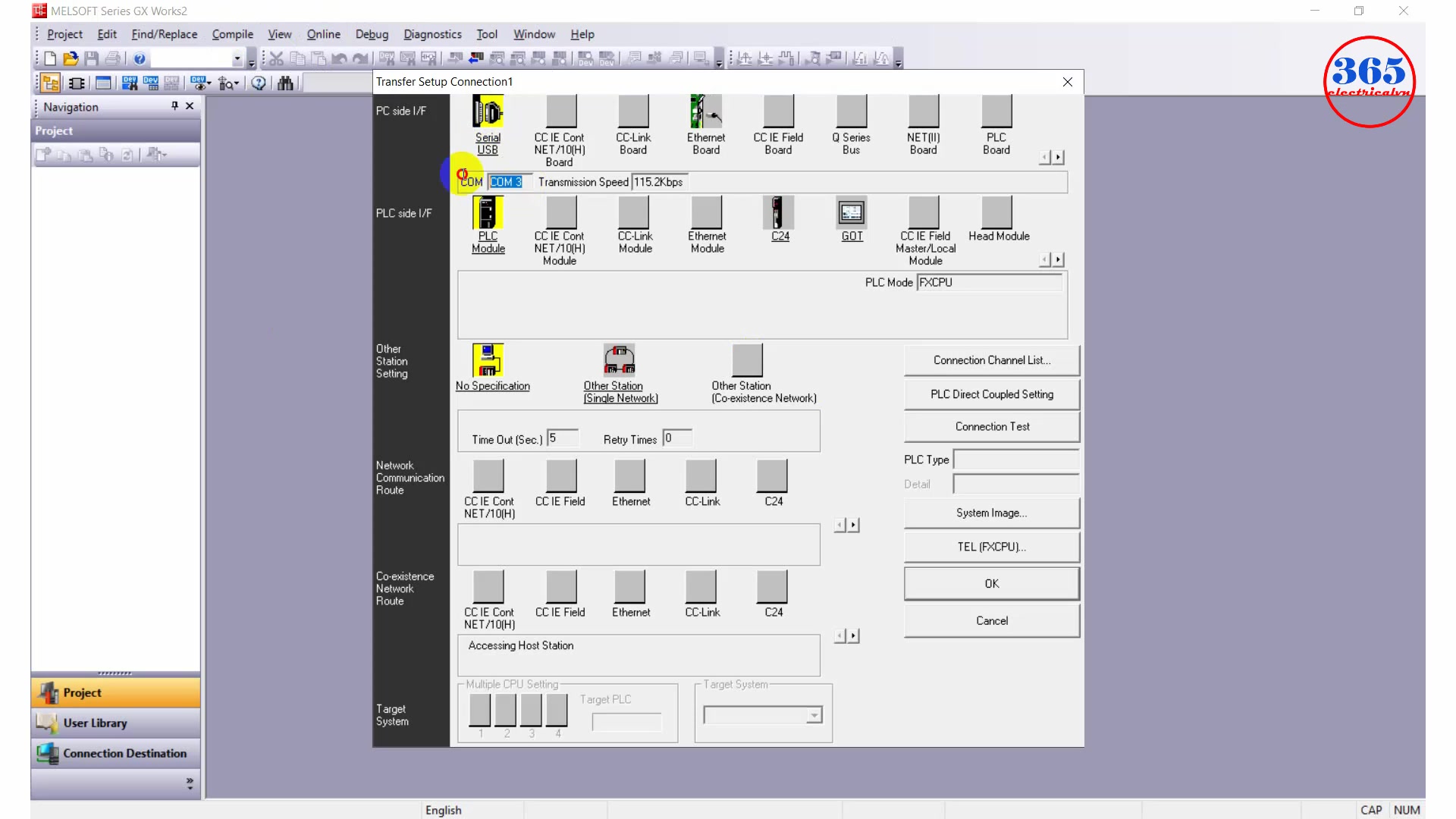Viewport: 1456px width, 819px height.
Task: Select C24 in Co-existence Network Route
Action: tap(772, 586)
